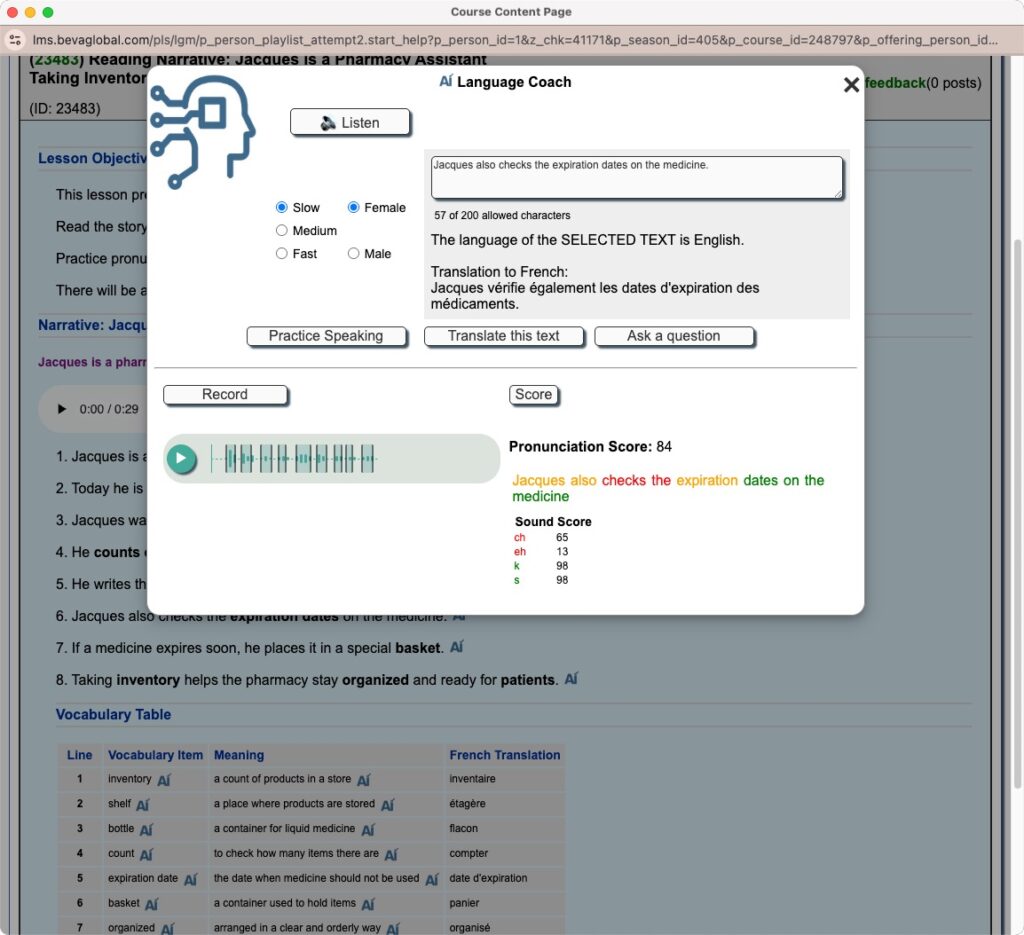Image resolution: width=1024 pixels, height=935 pixels.
Task: Close the Language Coach dialog
Action: pyautogui.click(x=851, y=85)
